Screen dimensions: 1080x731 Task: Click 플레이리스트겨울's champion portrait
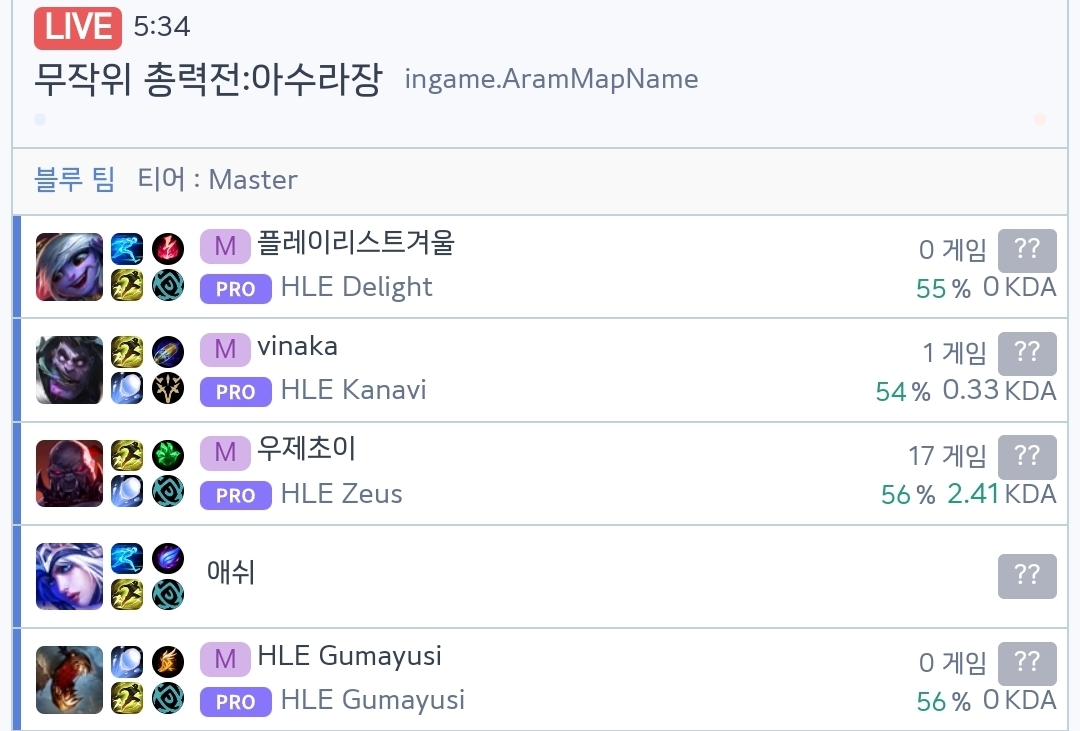click(x=69, y=267)
